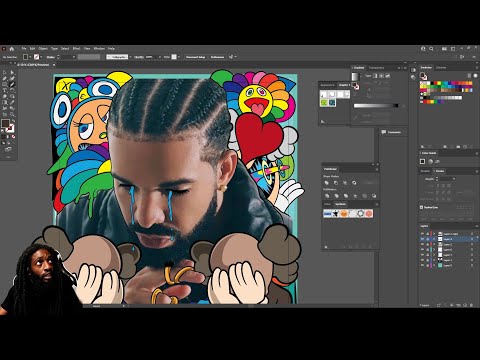The image size is (480, 360).
Task: Click the Minus Front shape mode icon
Action: point(336,183)
